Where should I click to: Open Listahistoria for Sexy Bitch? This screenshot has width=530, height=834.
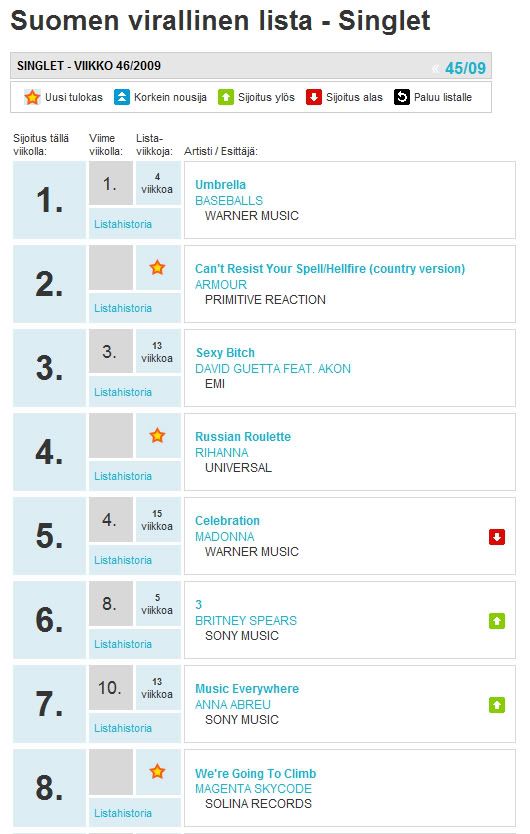click(123, 393)
